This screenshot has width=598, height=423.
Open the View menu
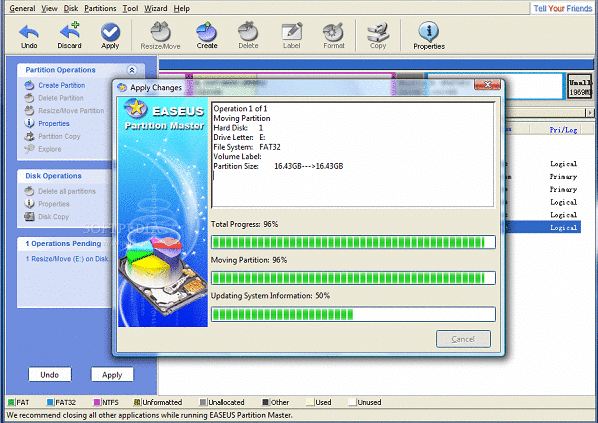click(49, 8)
